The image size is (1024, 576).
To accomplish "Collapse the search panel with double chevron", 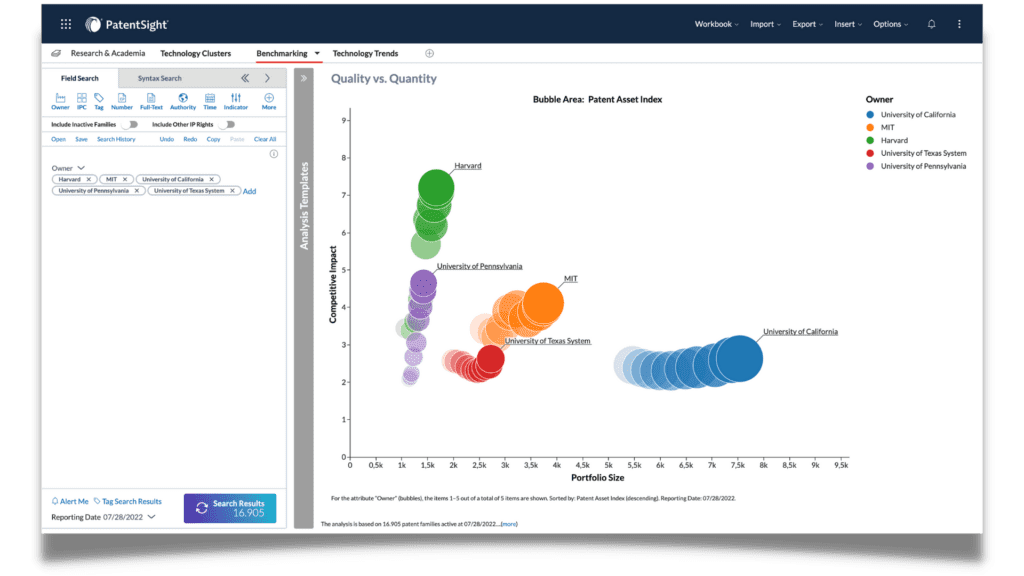I will click(x=245, y=78).
